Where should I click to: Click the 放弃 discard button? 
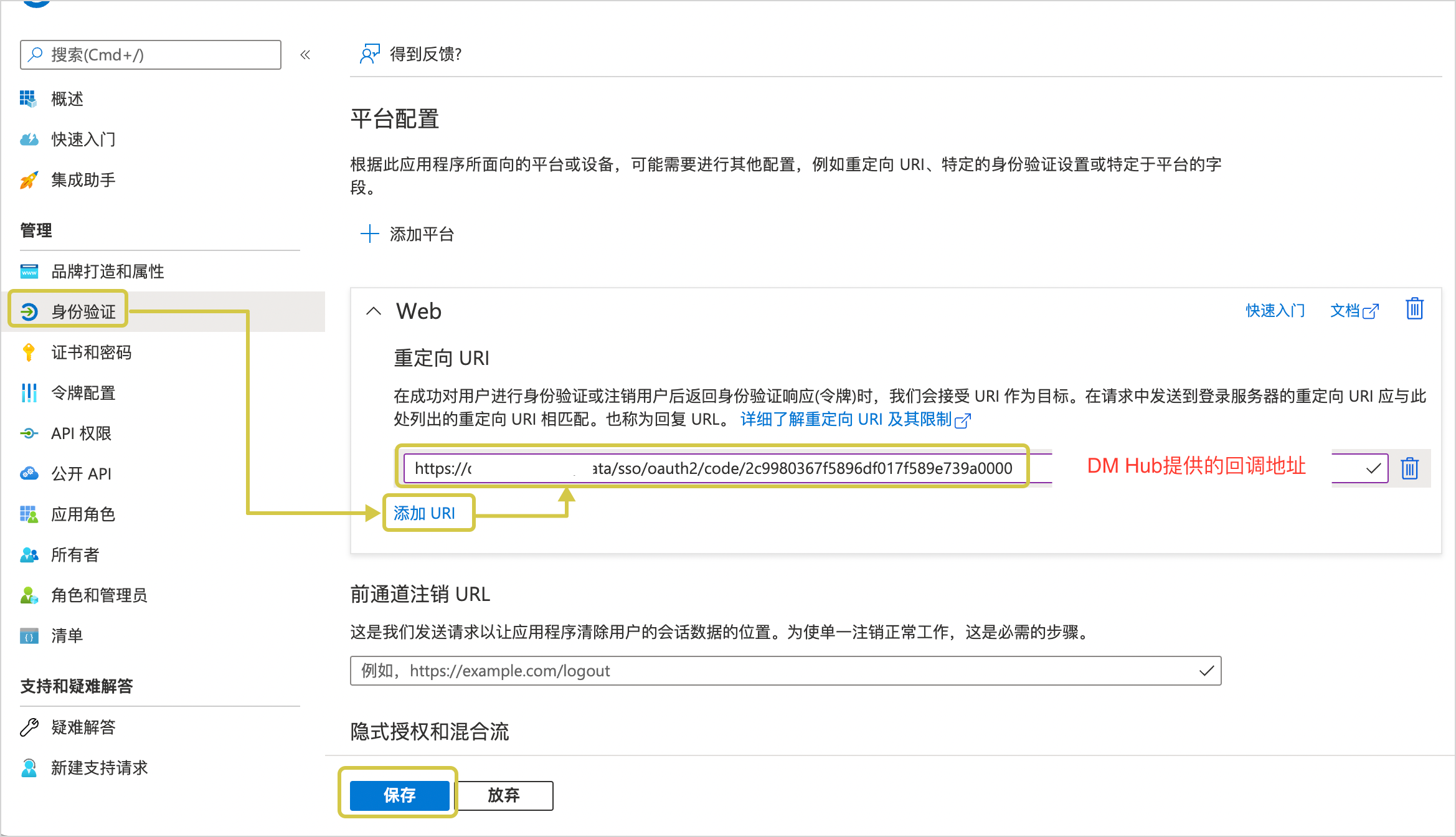[x=503, y=795]
